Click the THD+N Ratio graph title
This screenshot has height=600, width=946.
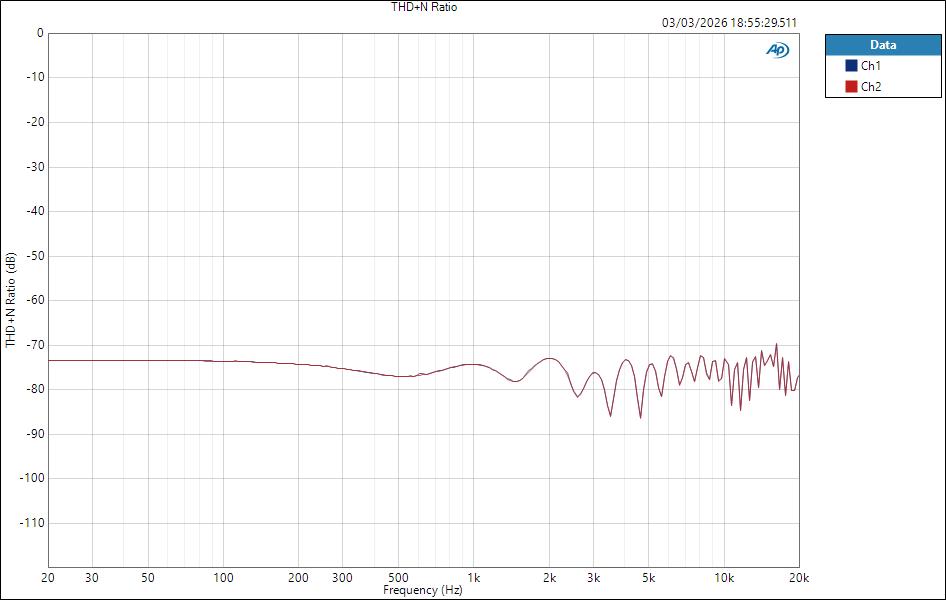[x=424, y=7]
